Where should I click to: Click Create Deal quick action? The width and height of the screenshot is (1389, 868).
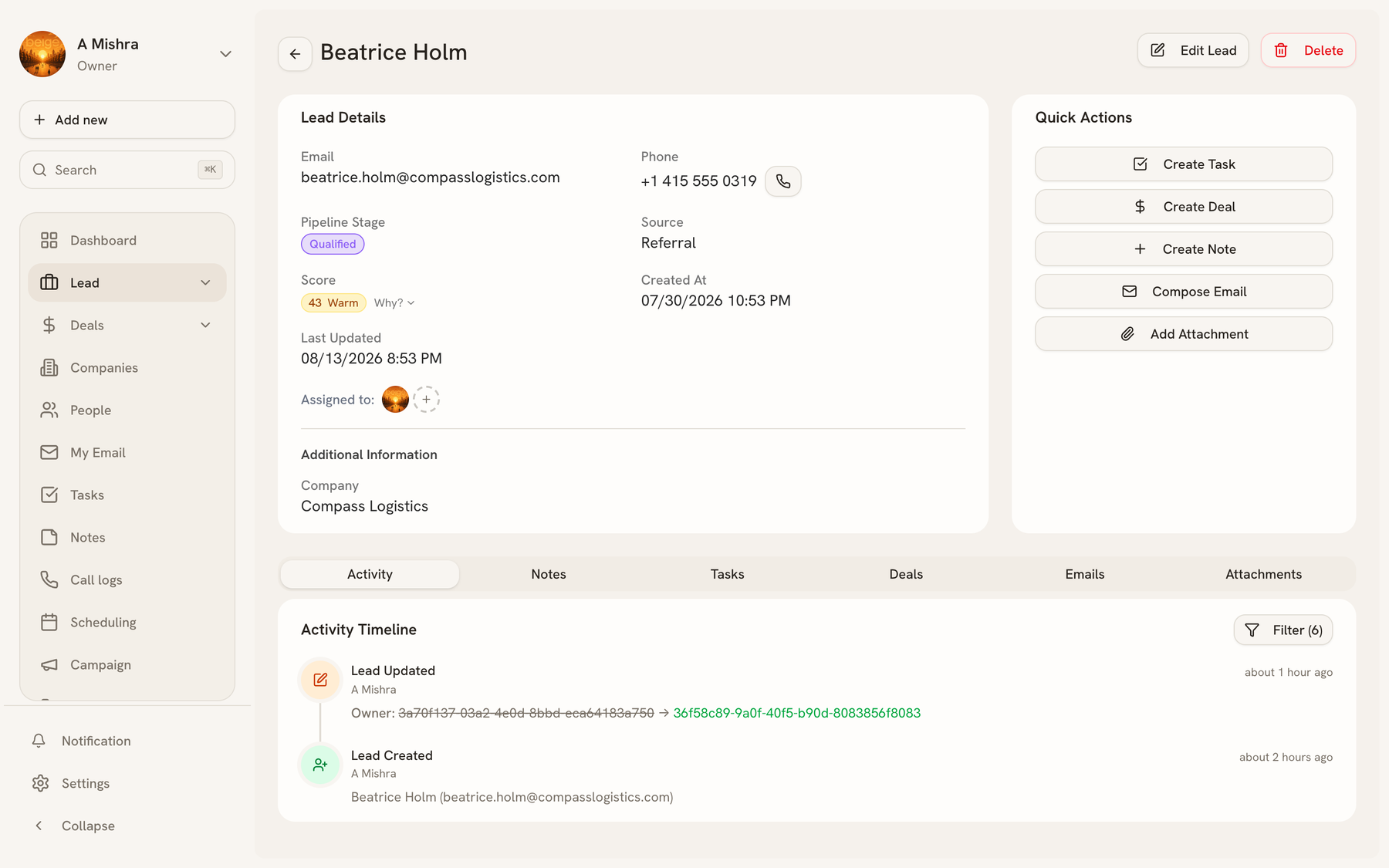click(1184, 207)
